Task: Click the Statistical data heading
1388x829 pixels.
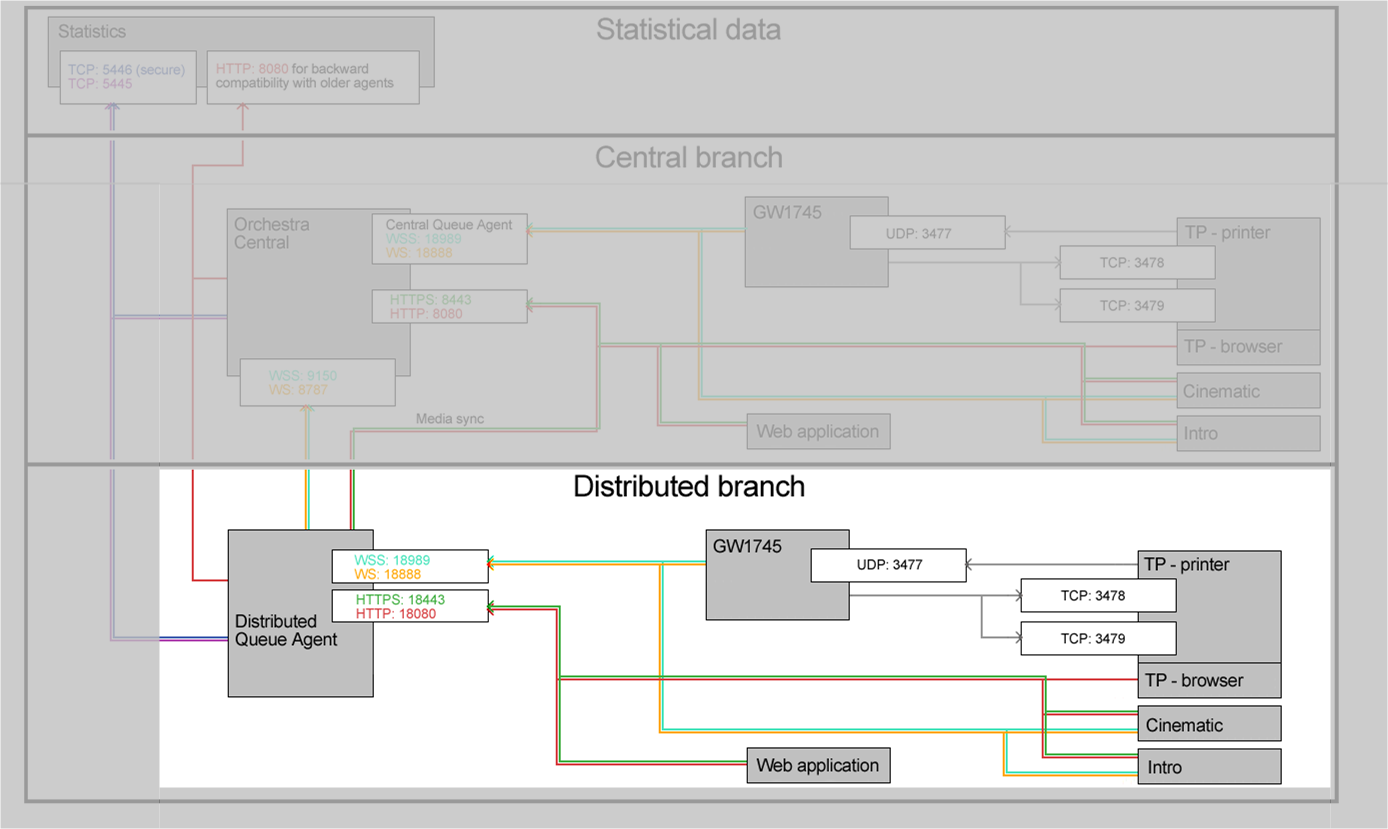Action: 688,30
